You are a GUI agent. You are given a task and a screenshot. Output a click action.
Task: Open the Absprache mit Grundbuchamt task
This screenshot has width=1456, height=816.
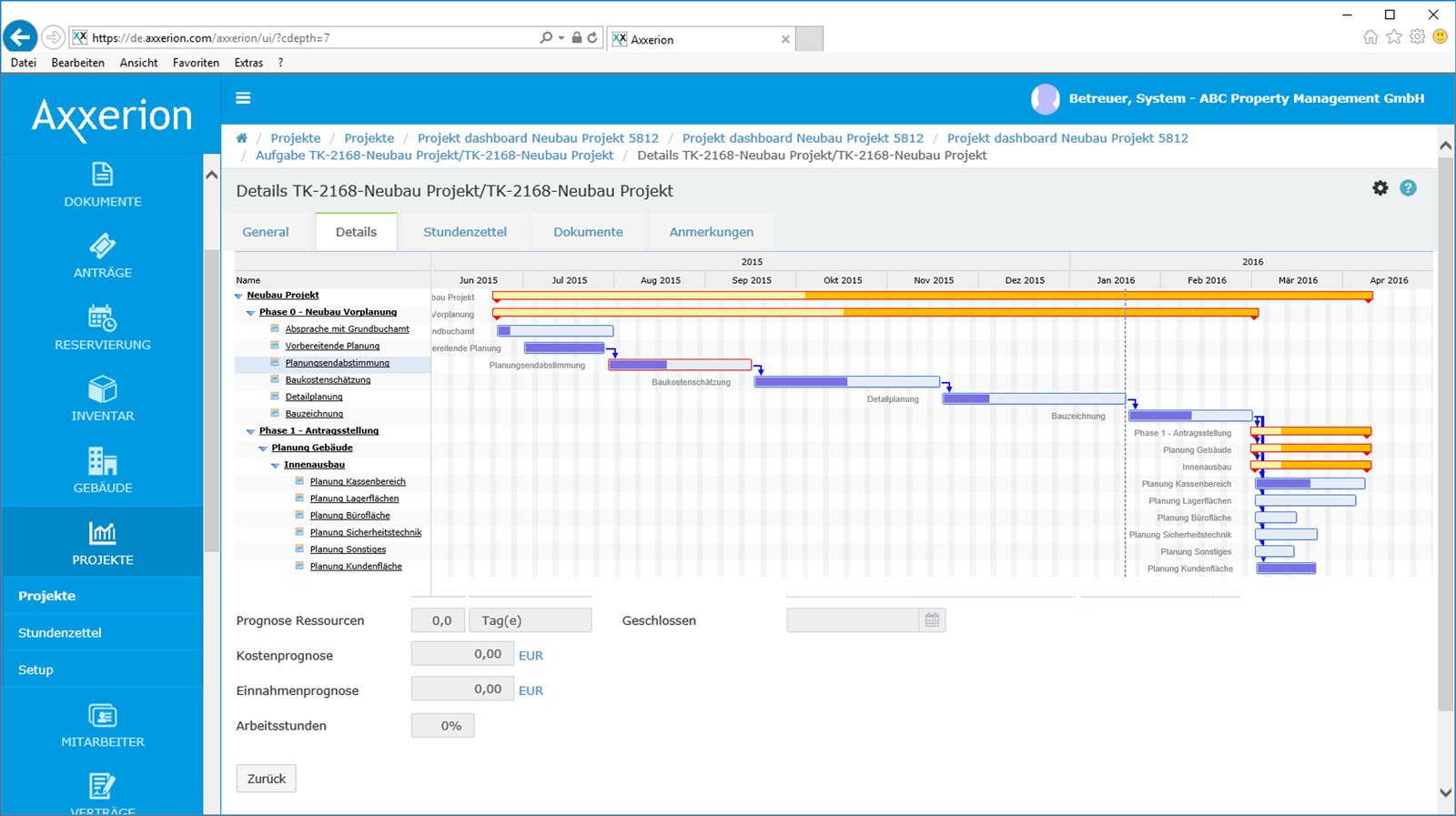click(347, 329)
